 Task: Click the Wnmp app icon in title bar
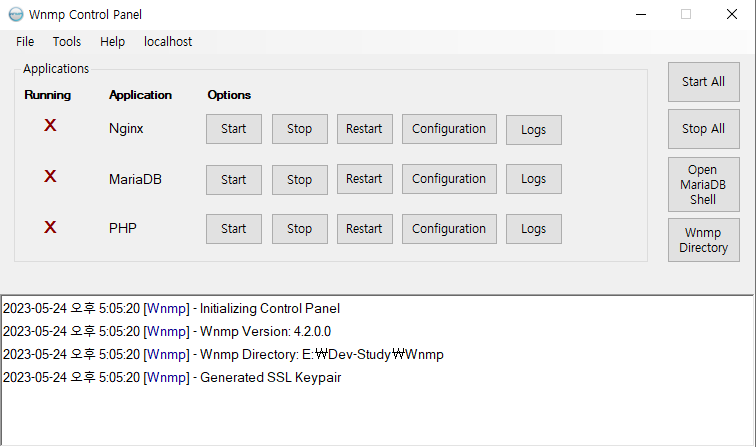coord(16,14)
